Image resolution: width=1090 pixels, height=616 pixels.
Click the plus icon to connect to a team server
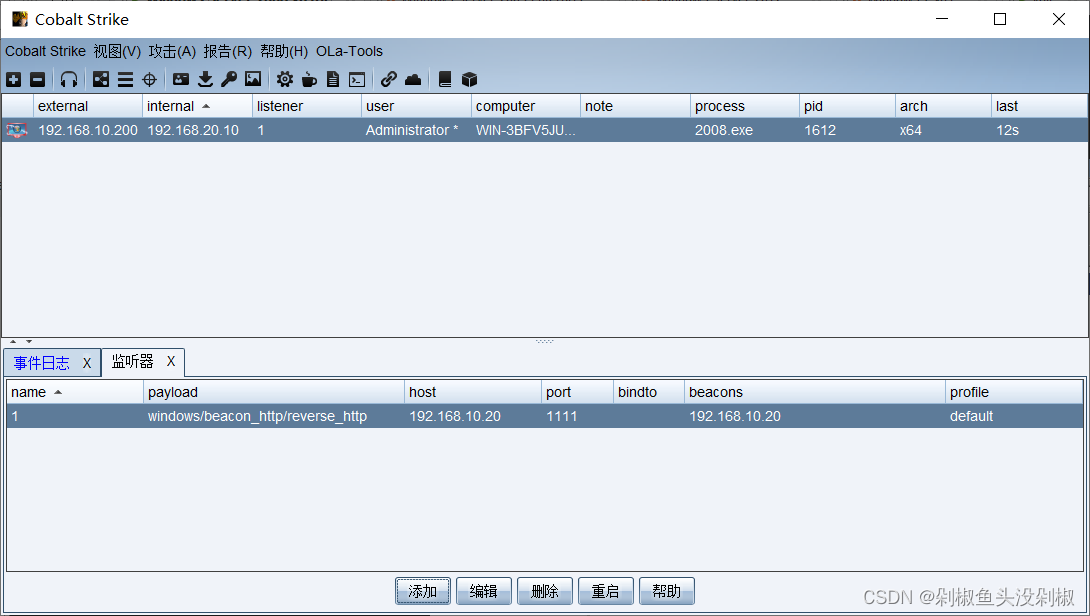[13, 79]
